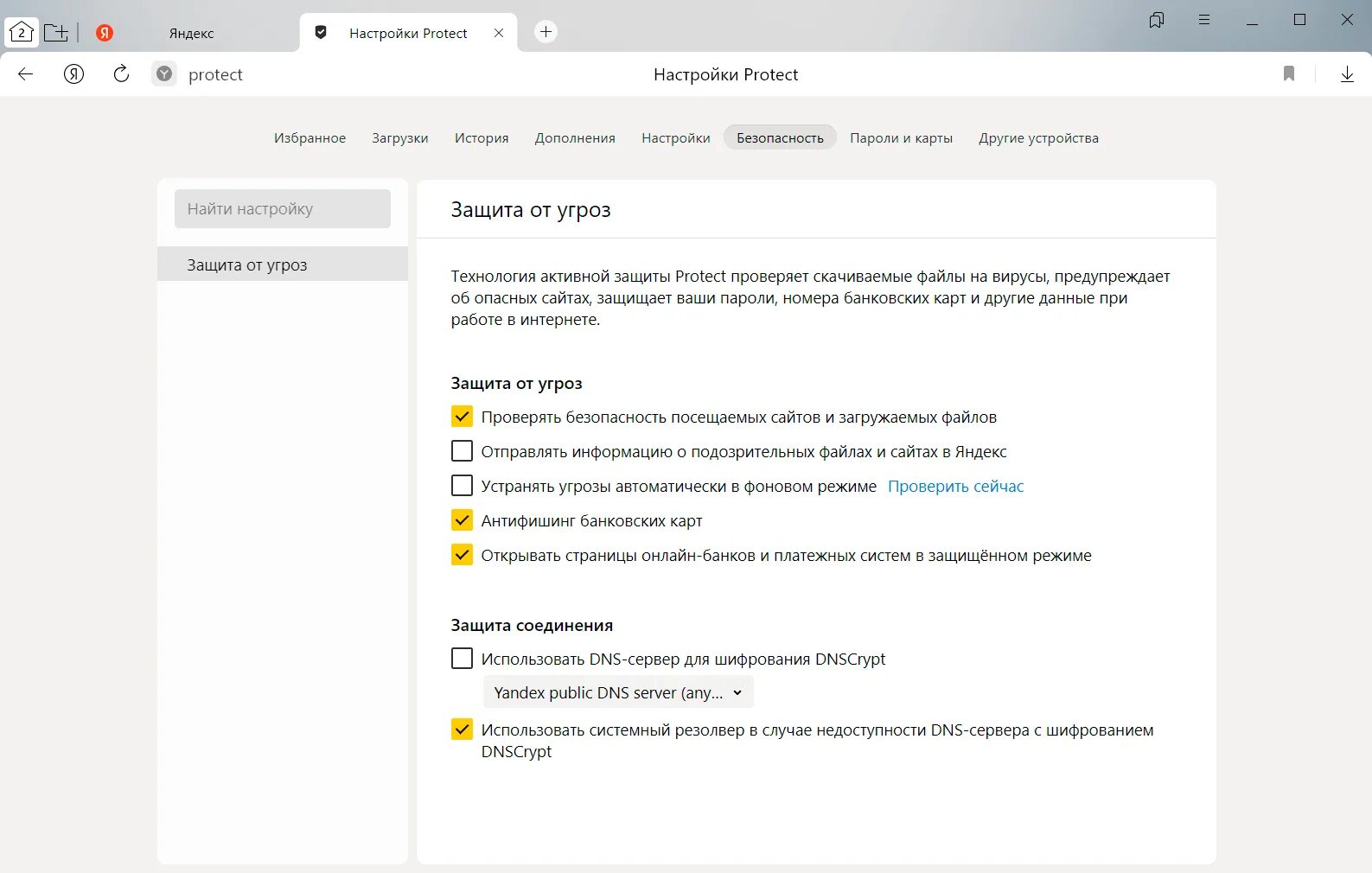The height and width of the screenshot is (873, 1372).
Task: Click the Protect shield tab icon
Action: [x=321, y=33]
